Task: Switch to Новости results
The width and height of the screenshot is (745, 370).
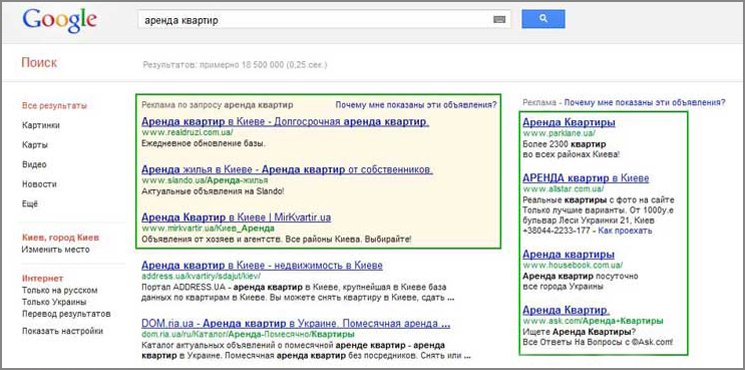Action: [x=39, y=184]
